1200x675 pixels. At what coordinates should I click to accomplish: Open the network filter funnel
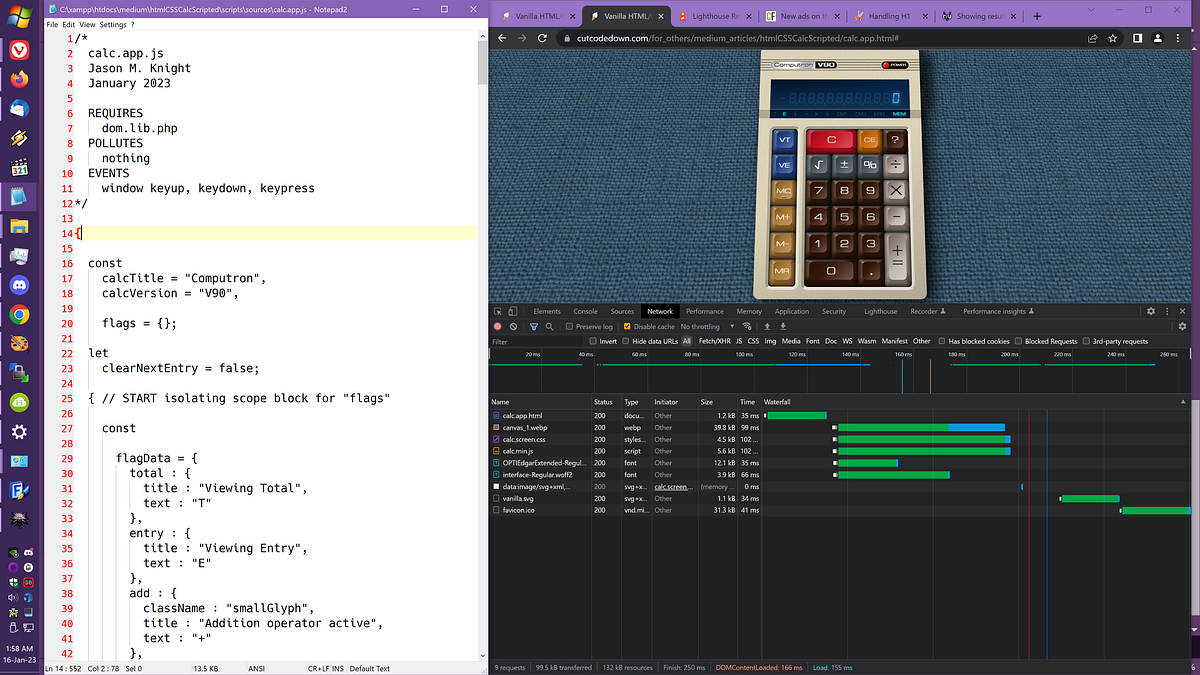[533, 327]
